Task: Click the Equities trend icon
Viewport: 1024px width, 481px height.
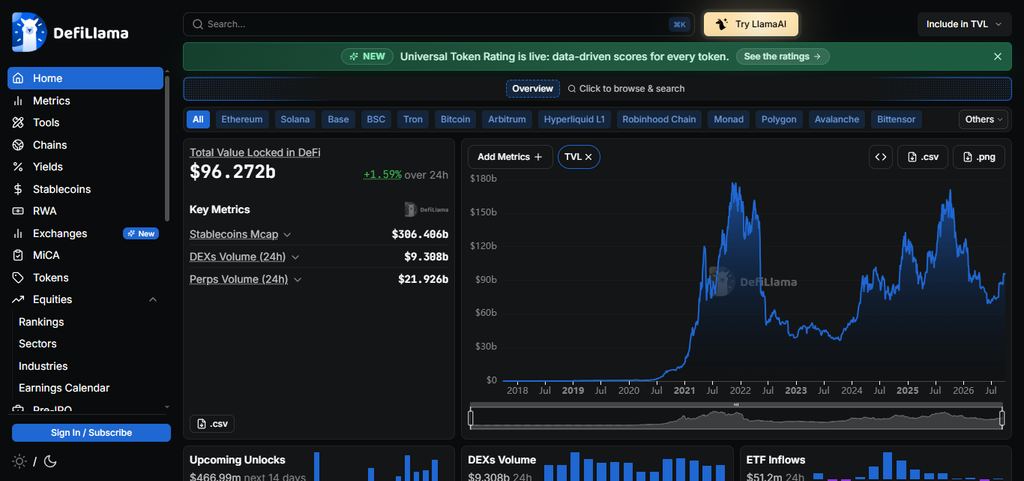Action: (19, 300)
